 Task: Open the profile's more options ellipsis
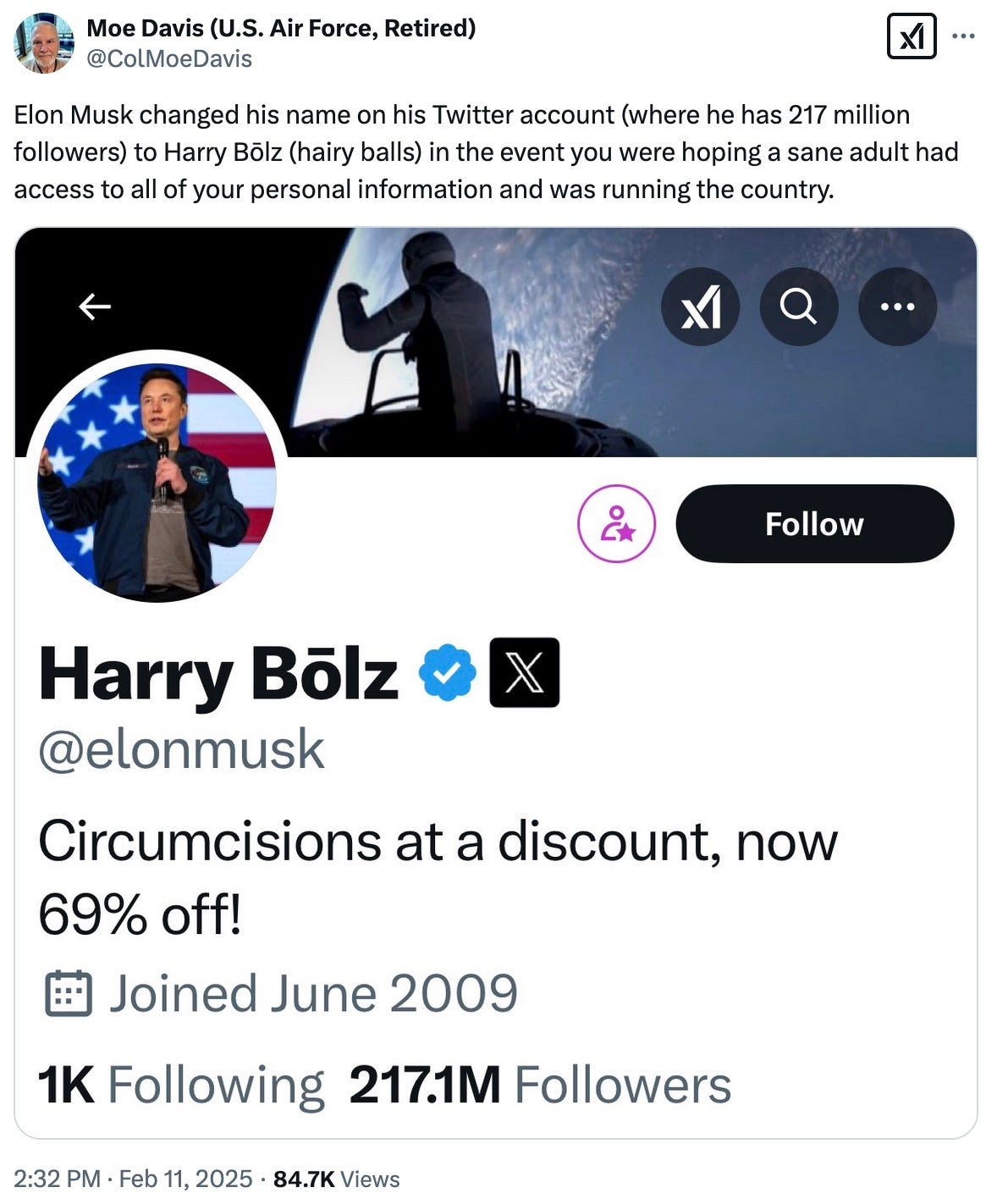[x=897, y=307]
